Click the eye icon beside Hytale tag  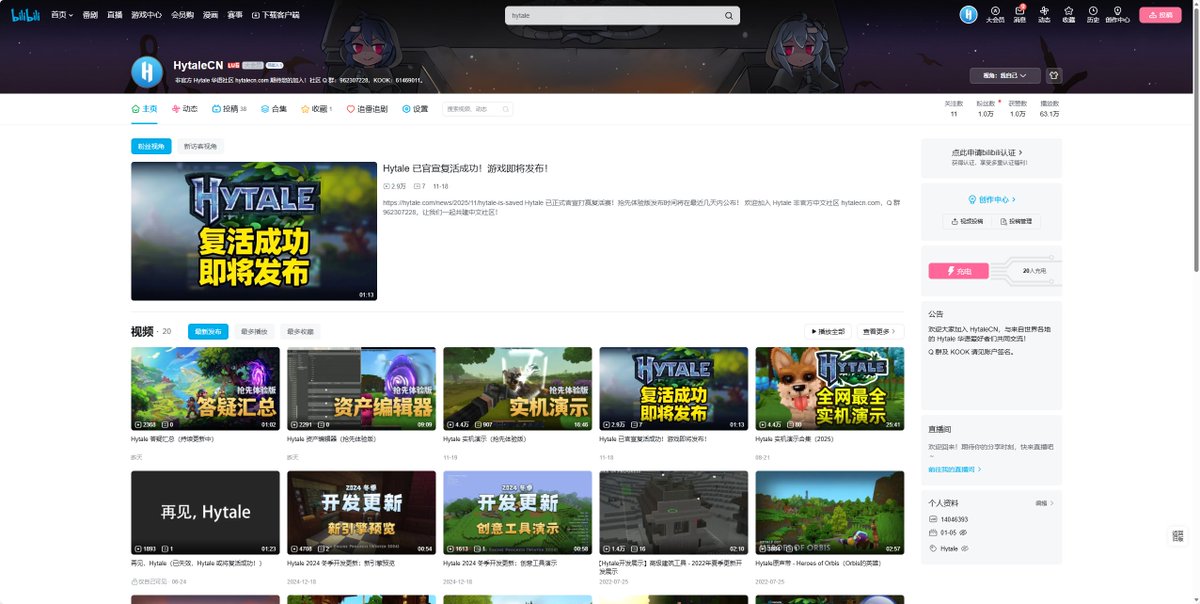pos(964,548)
